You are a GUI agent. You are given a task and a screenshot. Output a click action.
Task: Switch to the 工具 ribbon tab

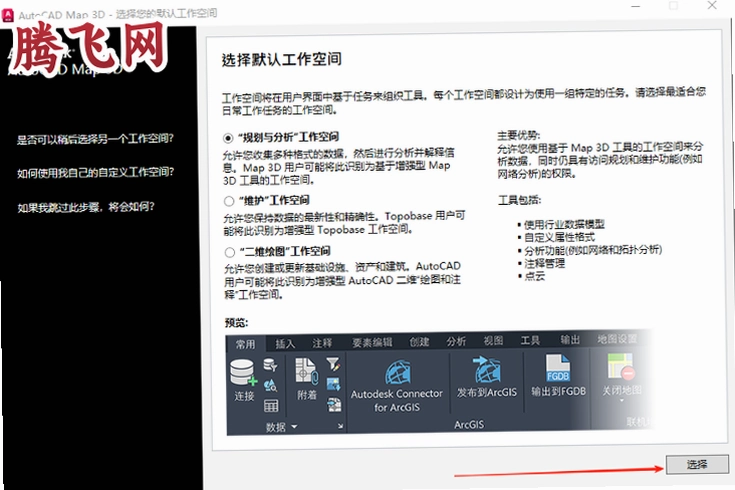coord(530,340)
